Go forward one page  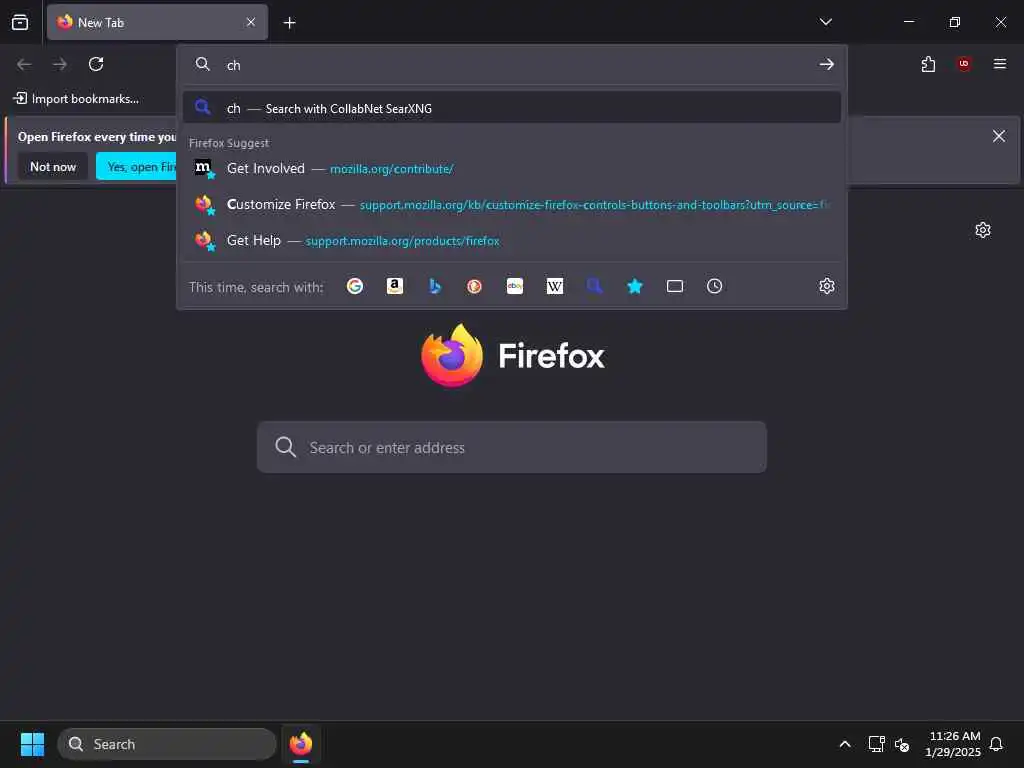[60, 64]
